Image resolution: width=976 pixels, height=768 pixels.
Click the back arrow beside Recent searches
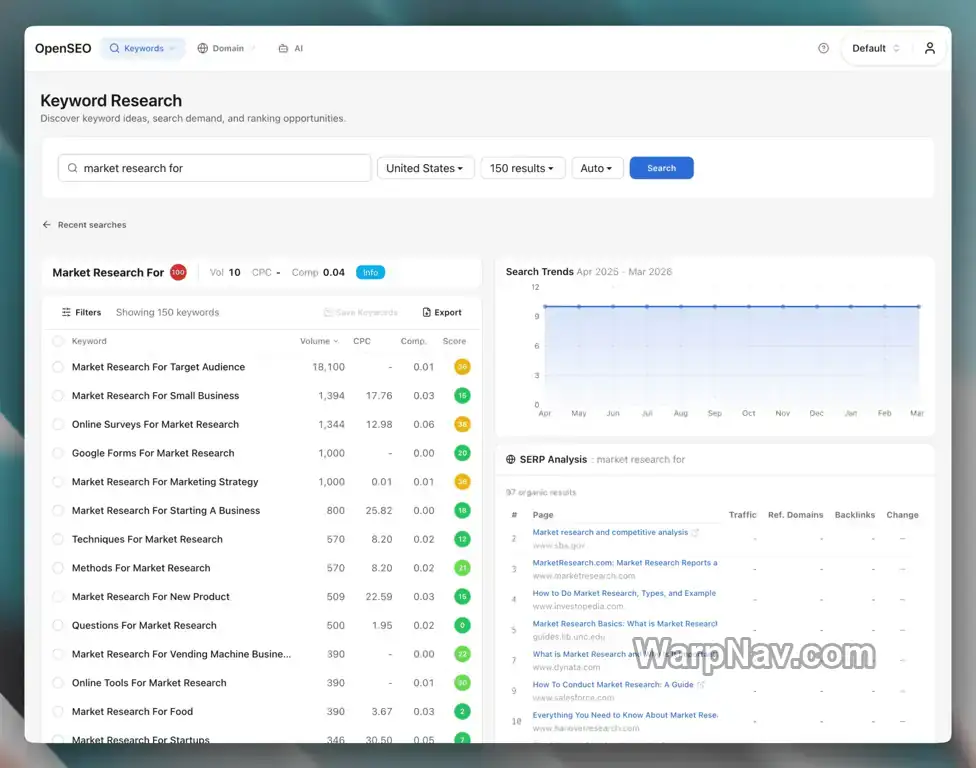pos(47,225)
